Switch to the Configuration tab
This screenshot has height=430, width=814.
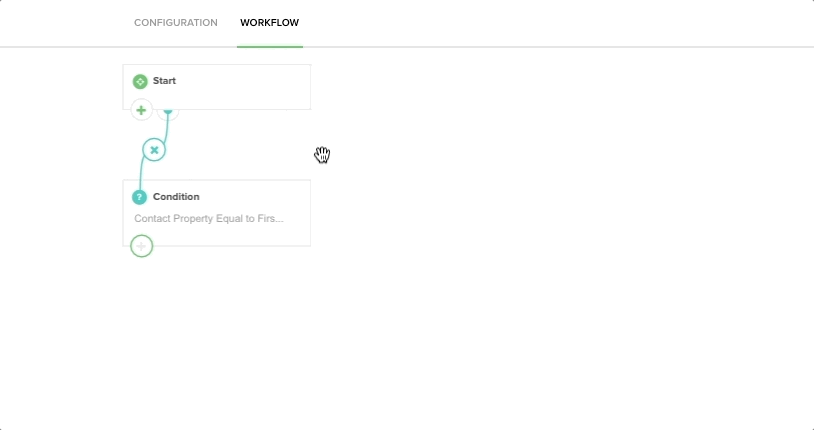point(176,23)
